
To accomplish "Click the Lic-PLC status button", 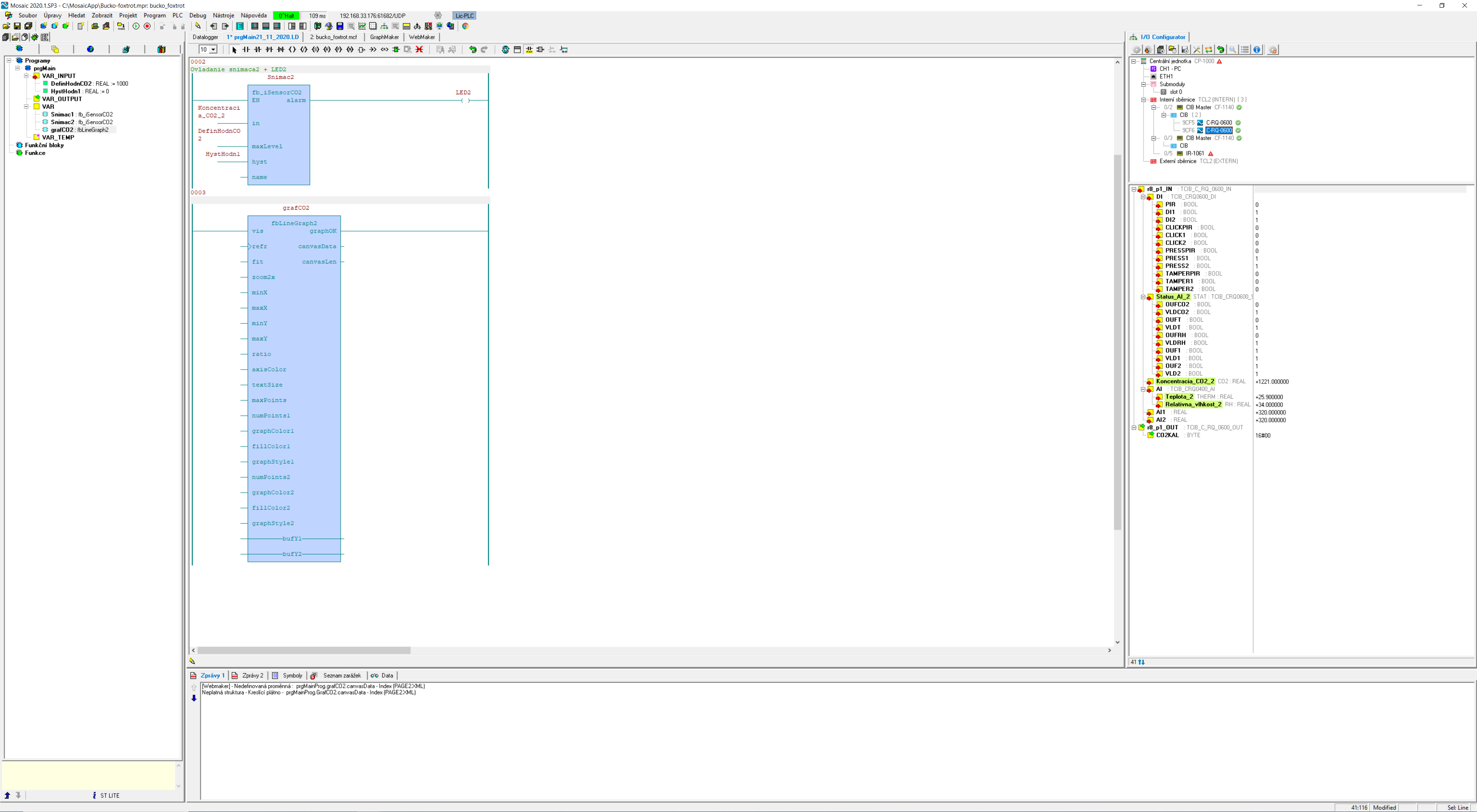I will 464,15.
